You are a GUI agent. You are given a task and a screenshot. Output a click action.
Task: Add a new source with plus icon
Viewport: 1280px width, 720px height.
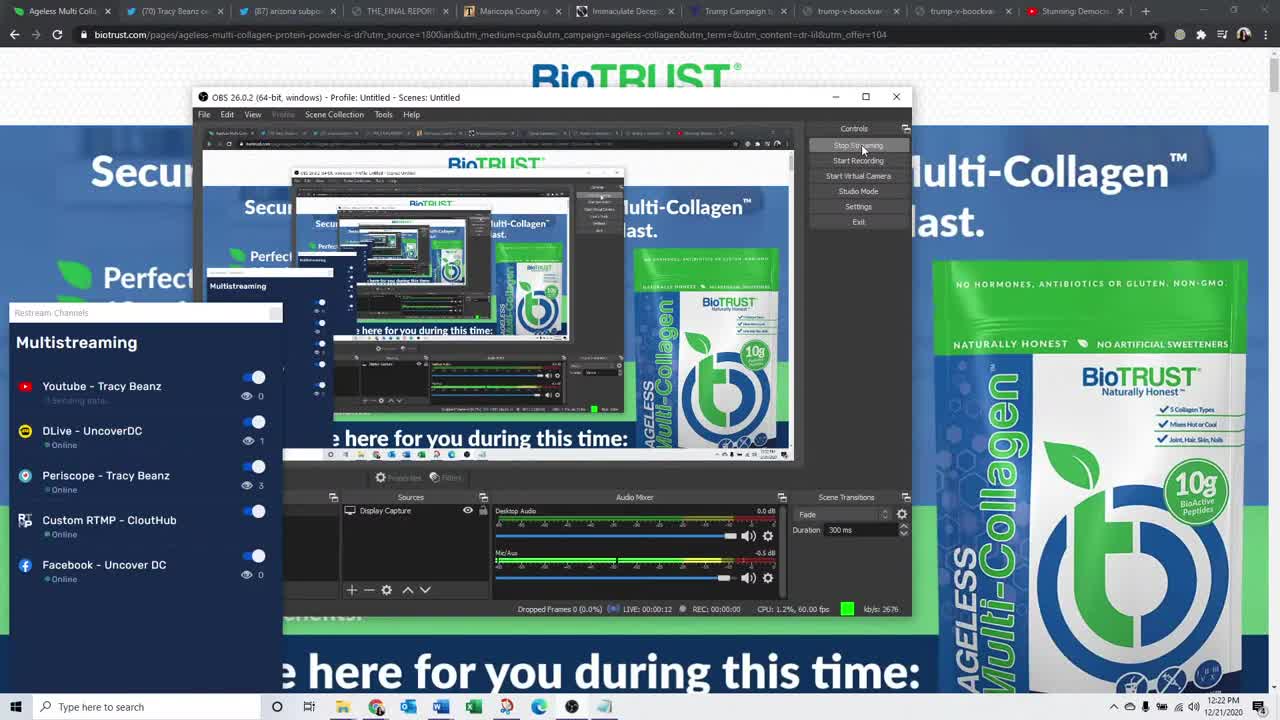point(351,590)
